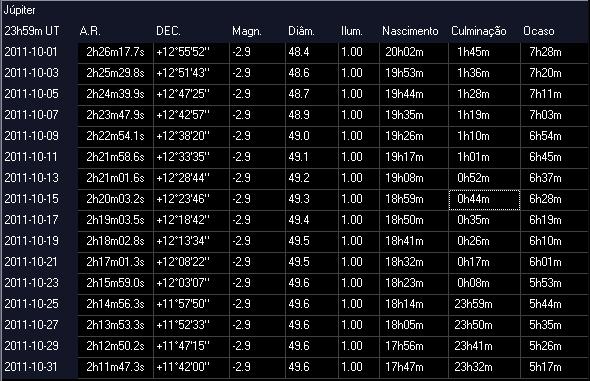Click the Culminação column header
590x381 pixels.
point(479,31)
